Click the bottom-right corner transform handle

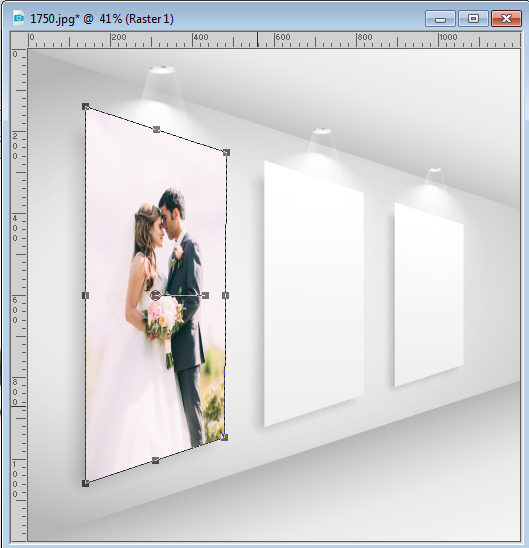(224, 437)
